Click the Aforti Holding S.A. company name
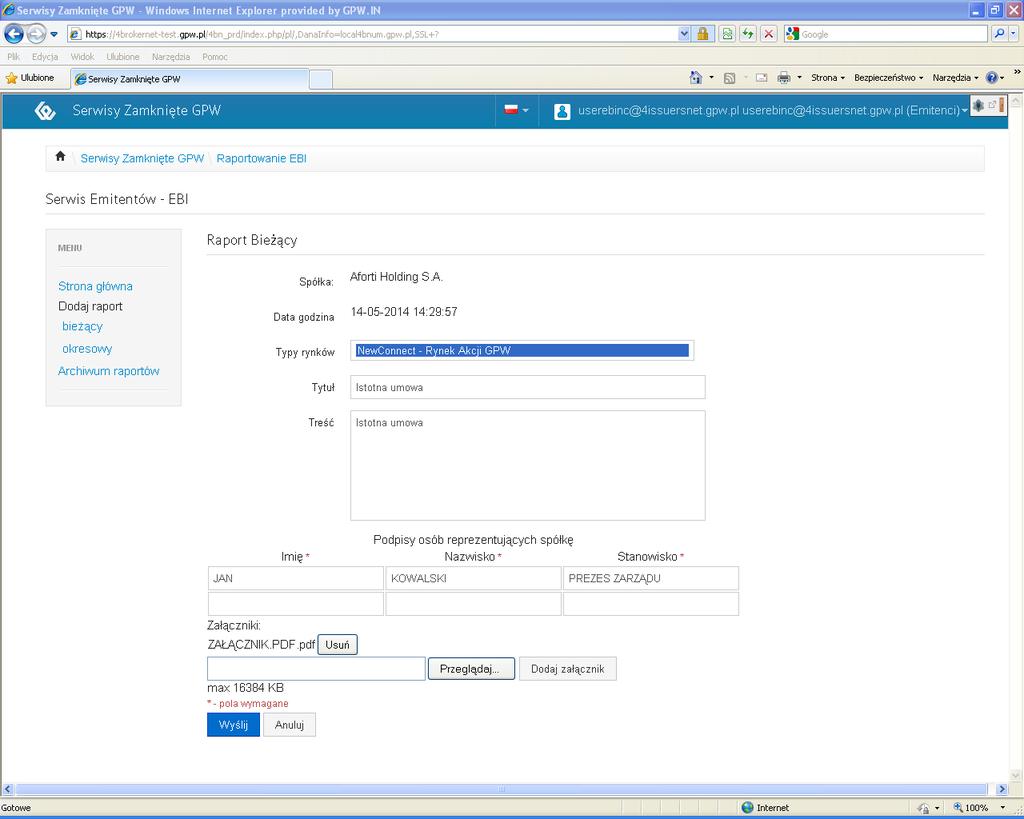The height and width of the screenshot is (819, 1024). pos(396,277)
